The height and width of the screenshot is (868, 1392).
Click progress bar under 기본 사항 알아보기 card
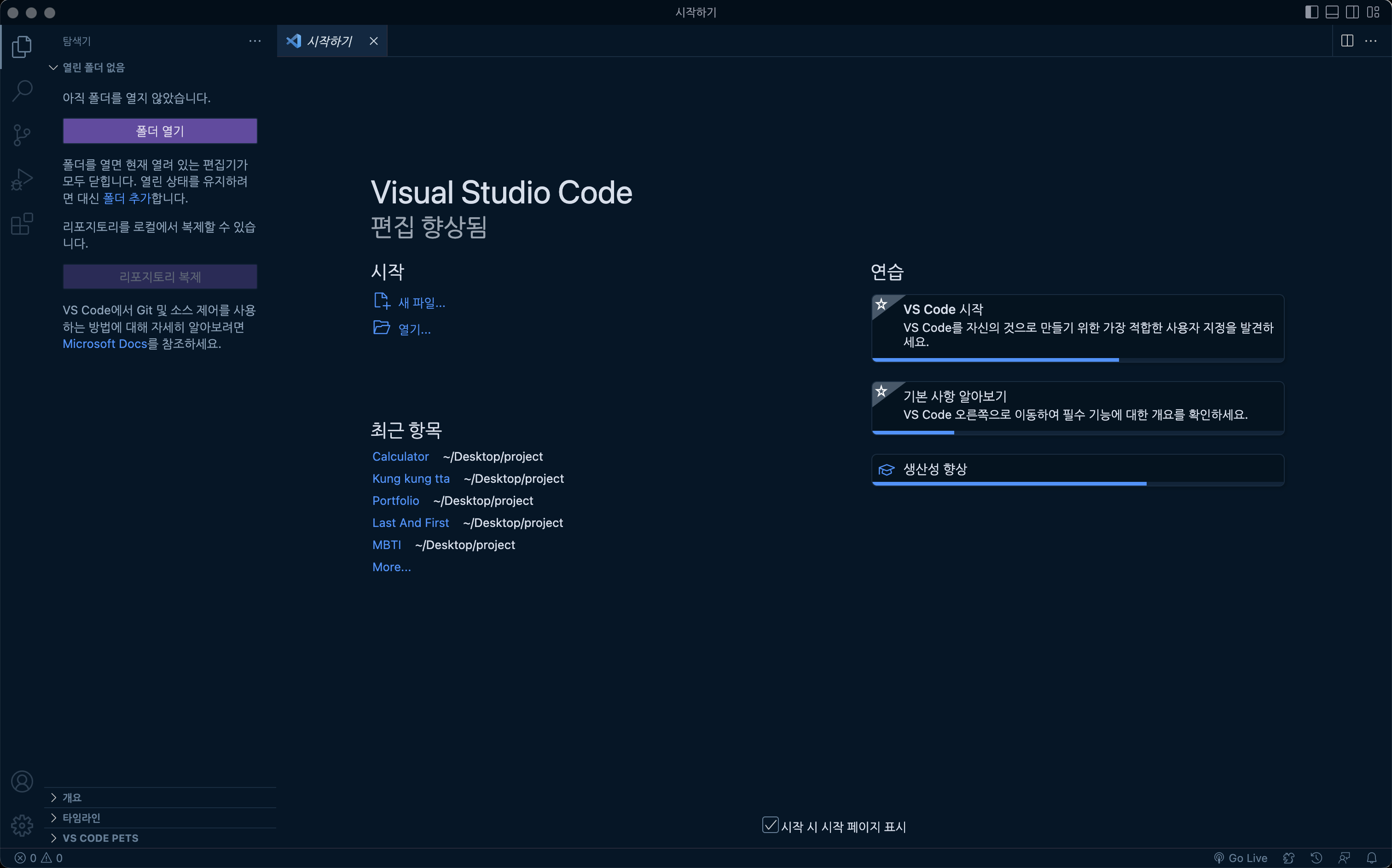click(1078, 432)
